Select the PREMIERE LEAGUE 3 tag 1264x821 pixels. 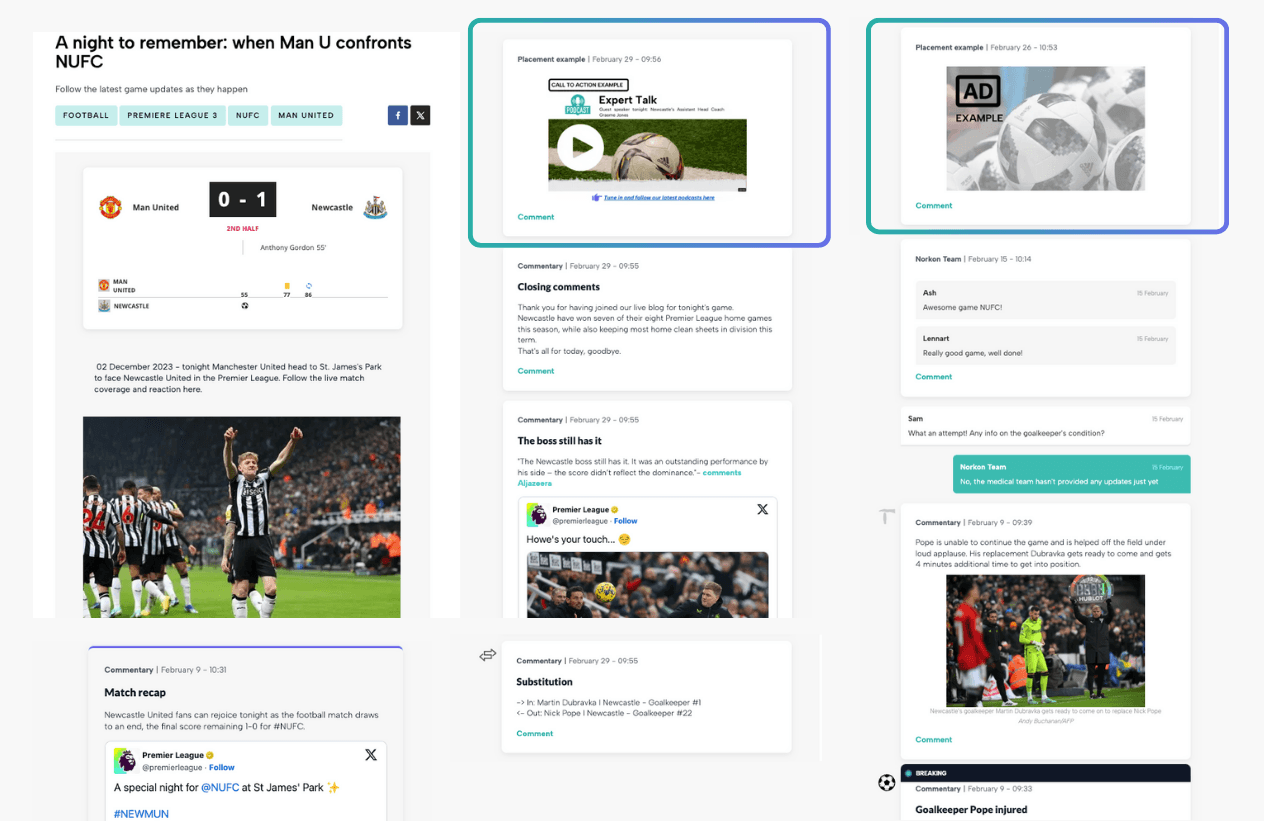tap(172, 115)
